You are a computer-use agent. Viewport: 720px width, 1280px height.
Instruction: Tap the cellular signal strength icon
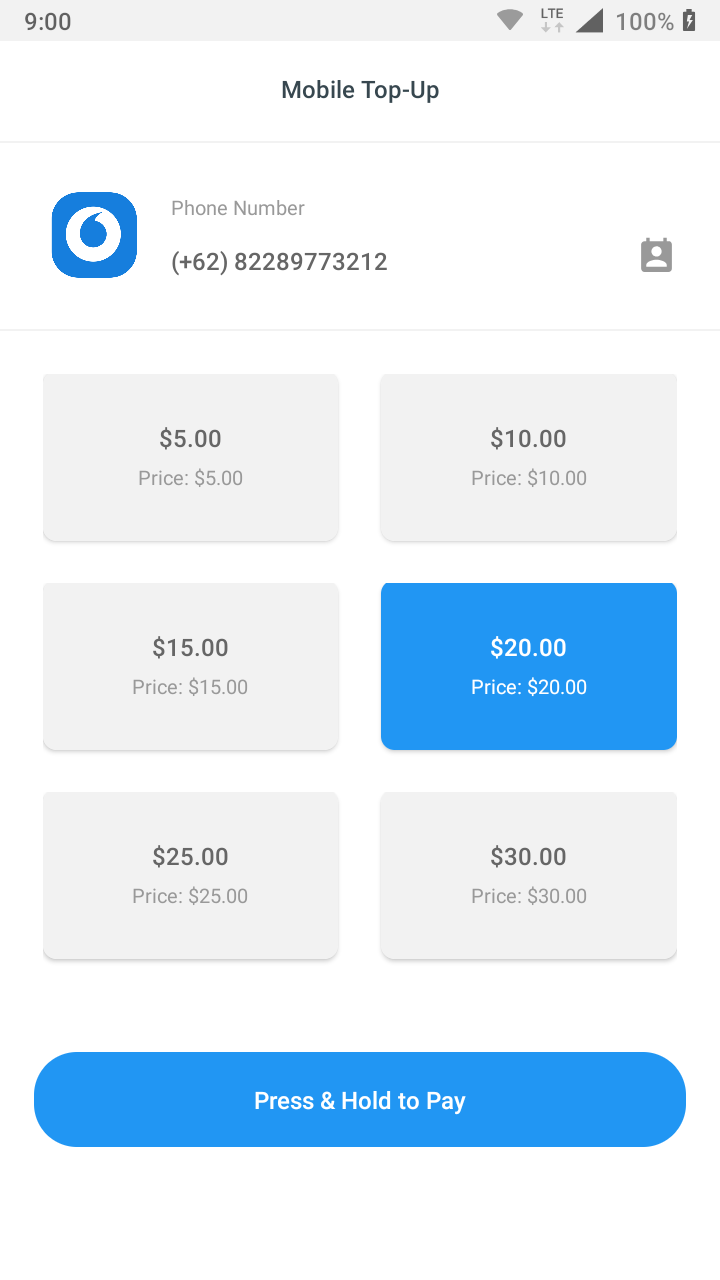590,20
